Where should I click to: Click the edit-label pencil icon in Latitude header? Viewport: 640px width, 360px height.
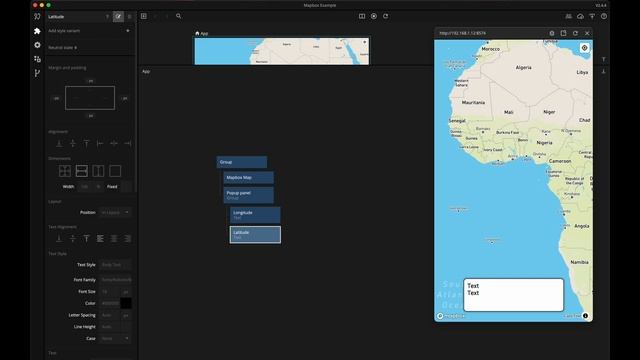coord(118,16)
